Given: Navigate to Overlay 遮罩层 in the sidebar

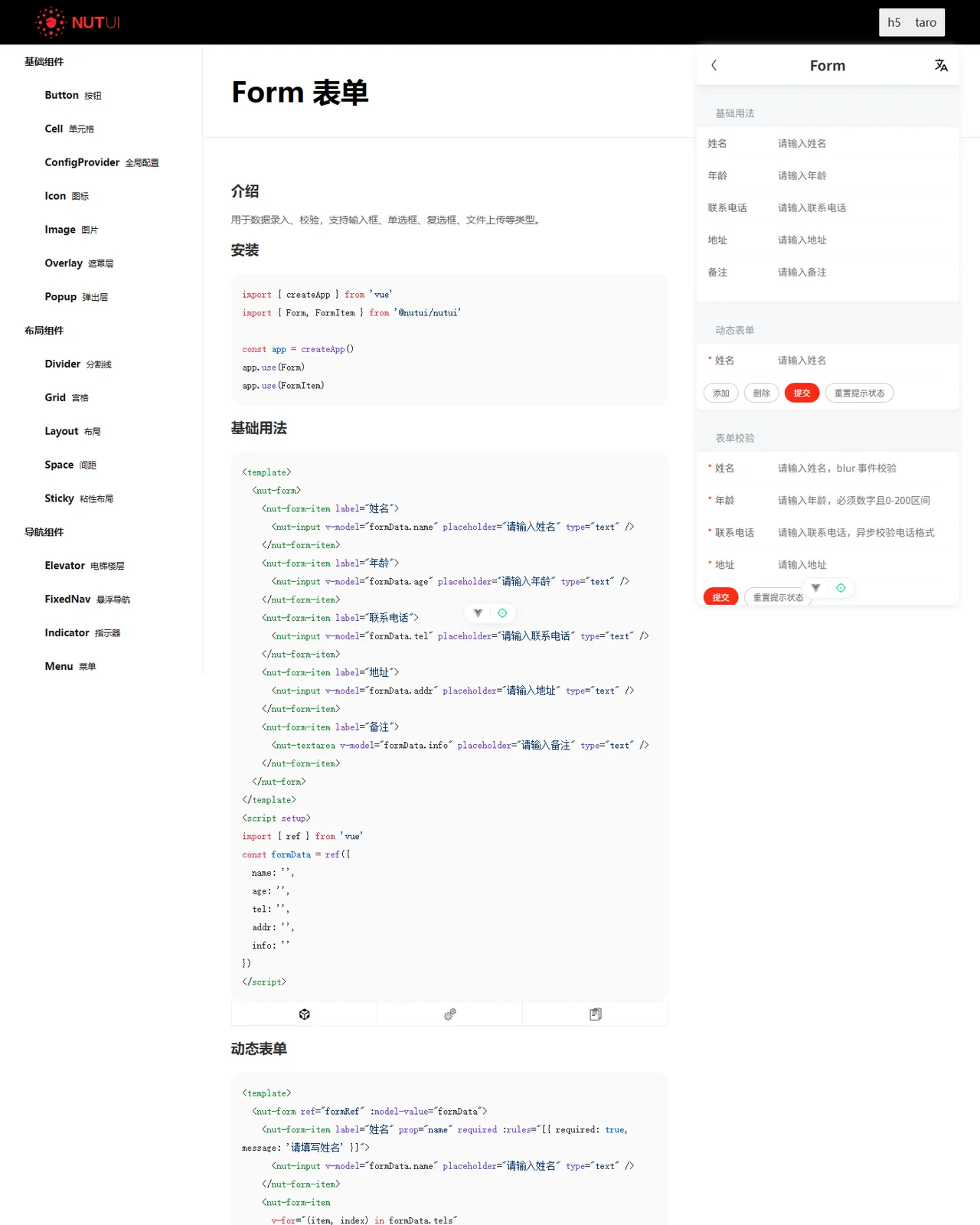Looking at the screenshot, I should [x=79, y=263].
